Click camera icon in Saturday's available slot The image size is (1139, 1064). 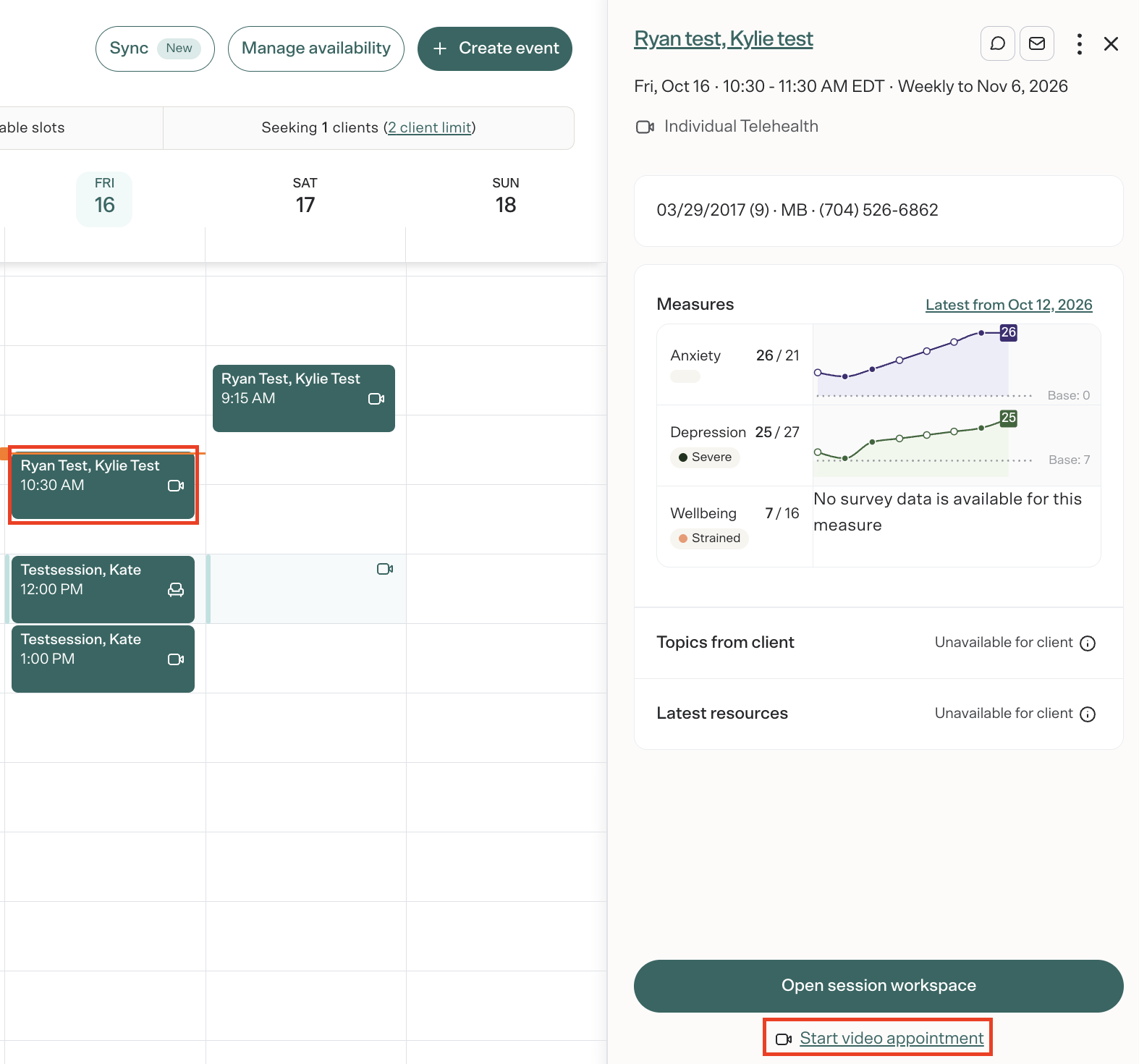[x=385, y=569]
